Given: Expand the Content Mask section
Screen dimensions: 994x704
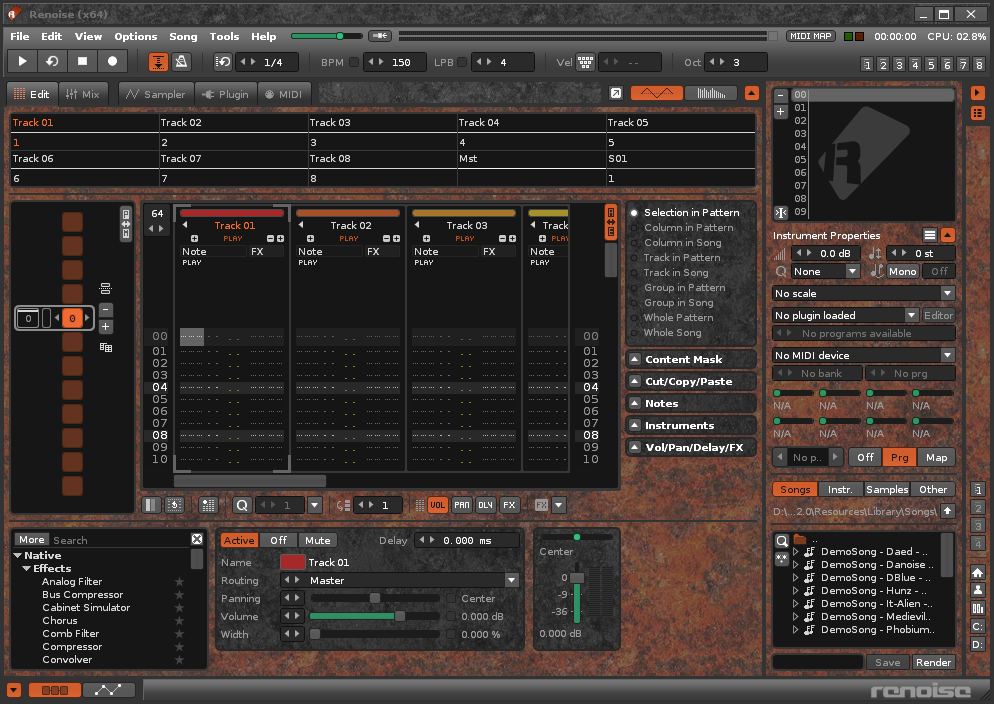Looking at the screenshot, I should click(x=691, y=359).
